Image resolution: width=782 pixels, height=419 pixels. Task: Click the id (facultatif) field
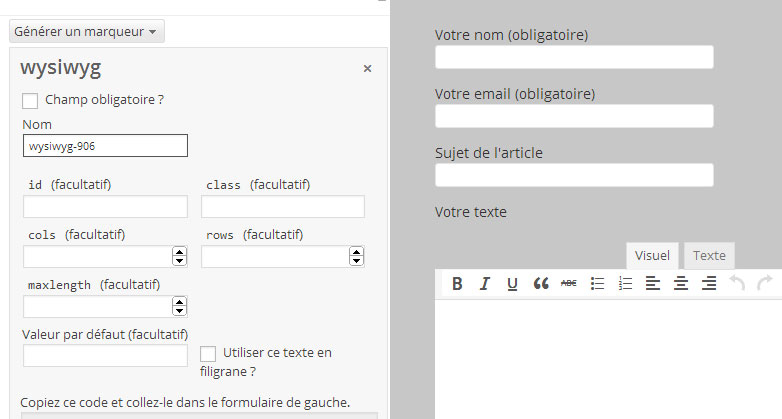(x=105, y=207)
